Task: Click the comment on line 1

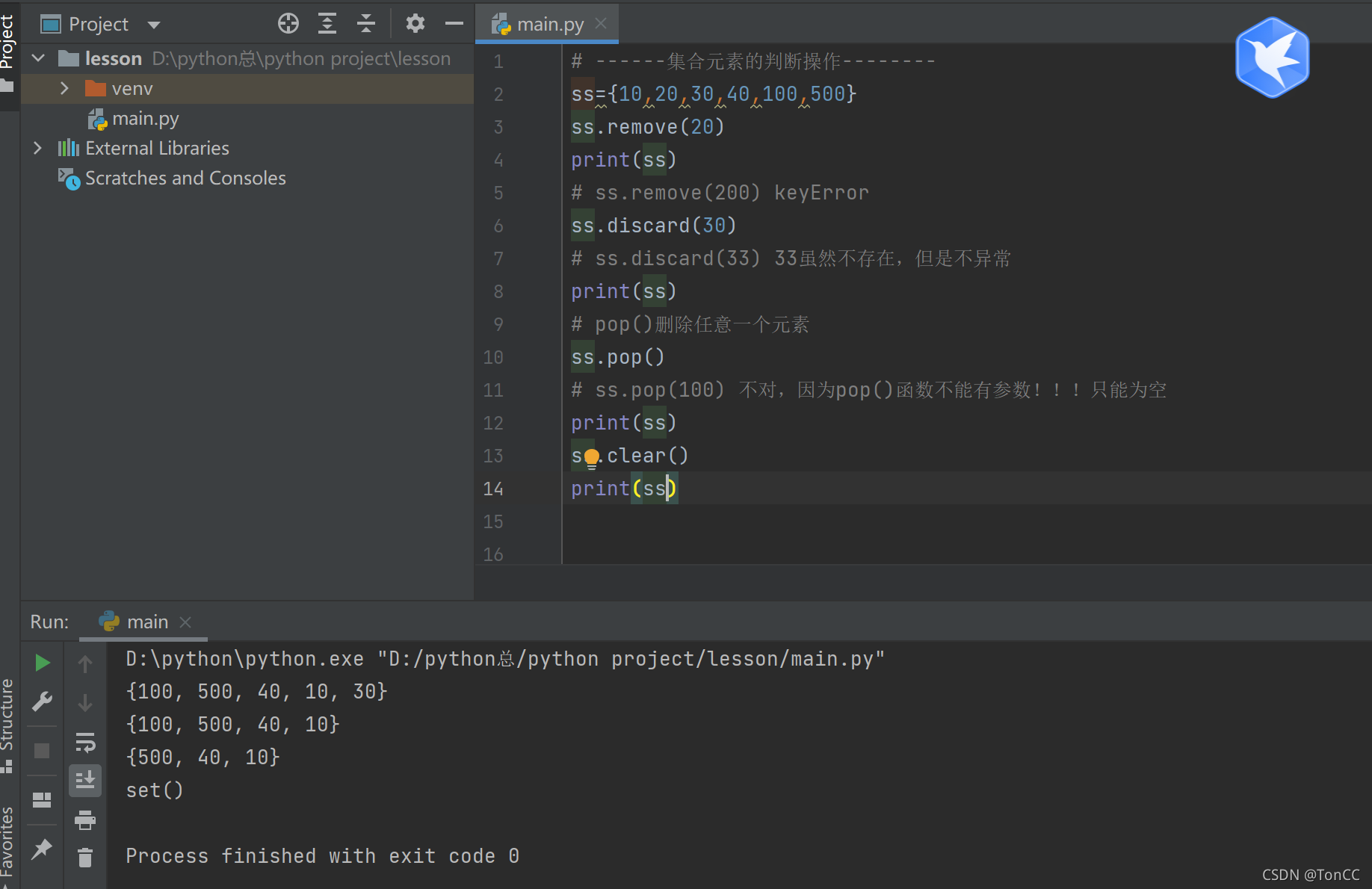Action: (x=753, y=61)
